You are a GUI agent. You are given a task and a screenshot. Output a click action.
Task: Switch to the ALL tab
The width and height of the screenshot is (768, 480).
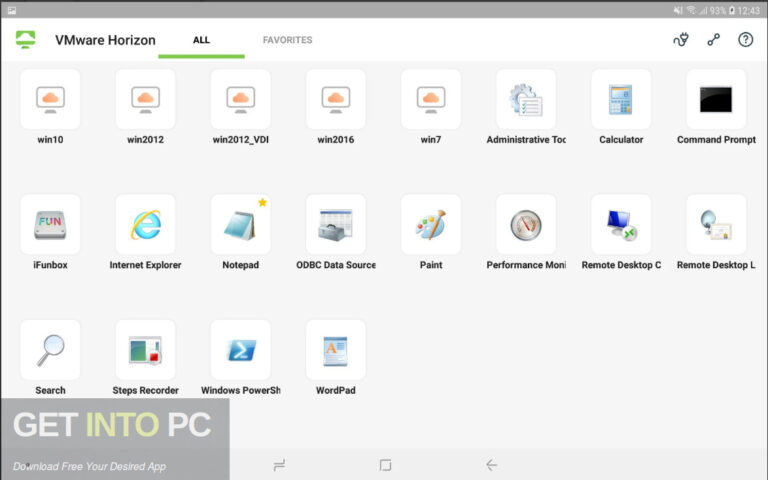pyautogui.click(x=201, y=40)
